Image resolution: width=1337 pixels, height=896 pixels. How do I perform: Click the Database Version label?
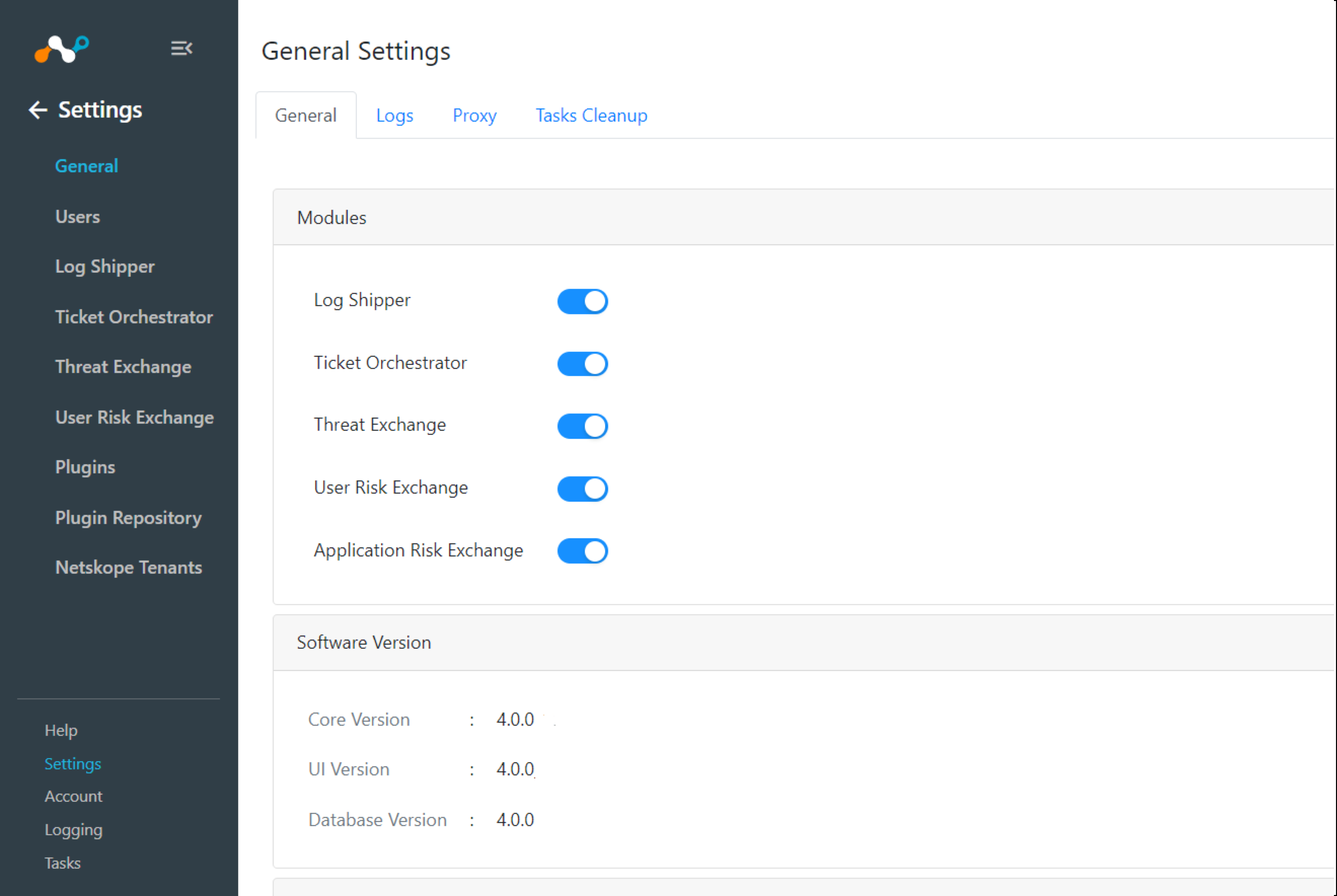[377, 819]
